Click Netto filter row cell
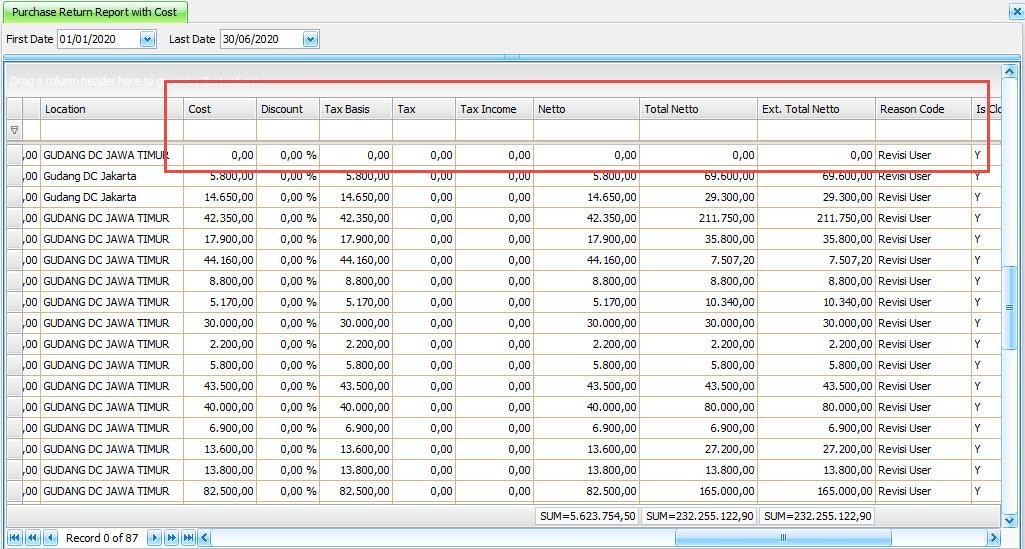 pos(586,130)
